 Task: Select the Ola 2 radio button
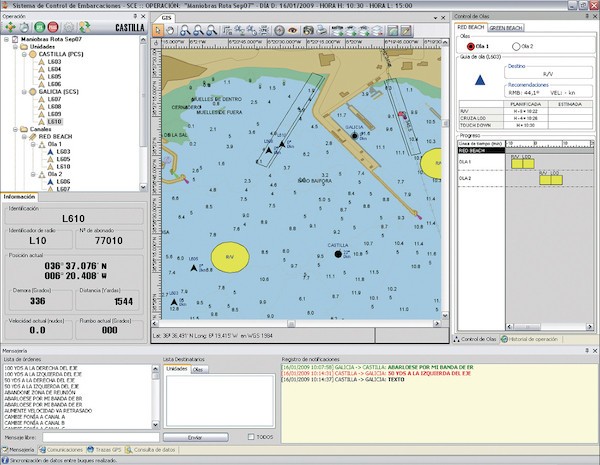pyautogui.click(x=516, y=46)
